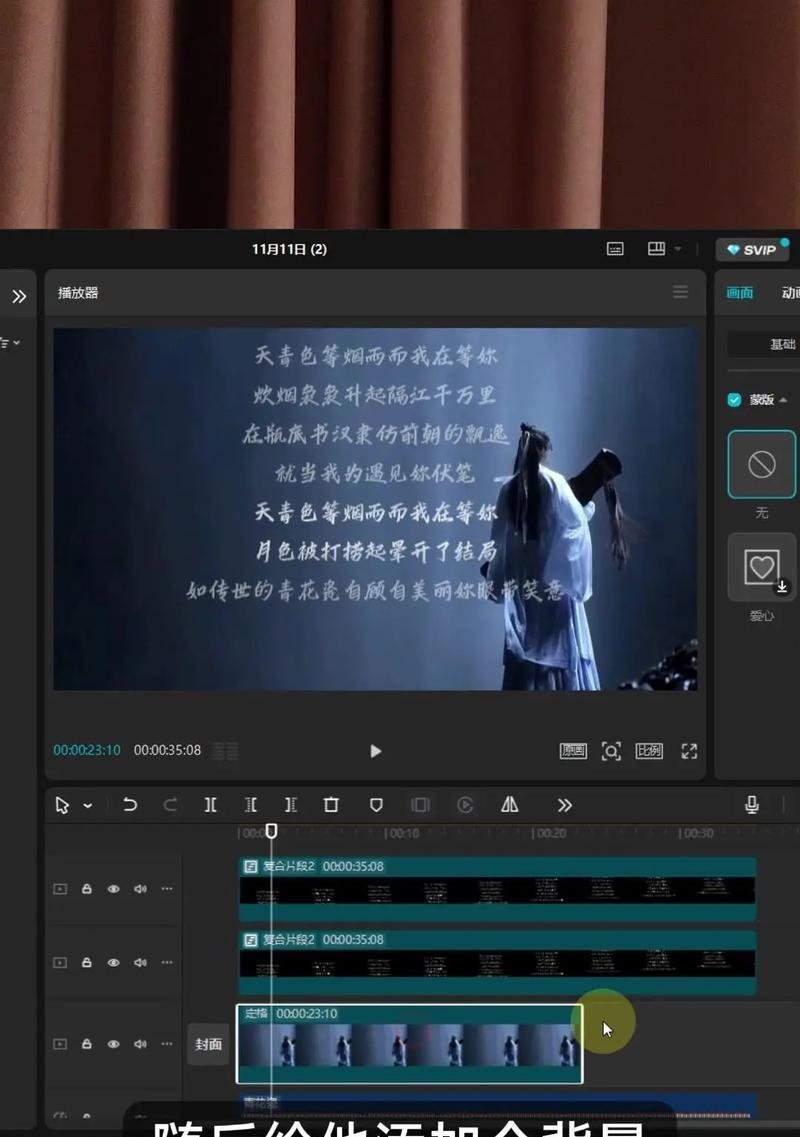Hide the 封面 main track with eye
The image size is (800, 1137).
113,1044
